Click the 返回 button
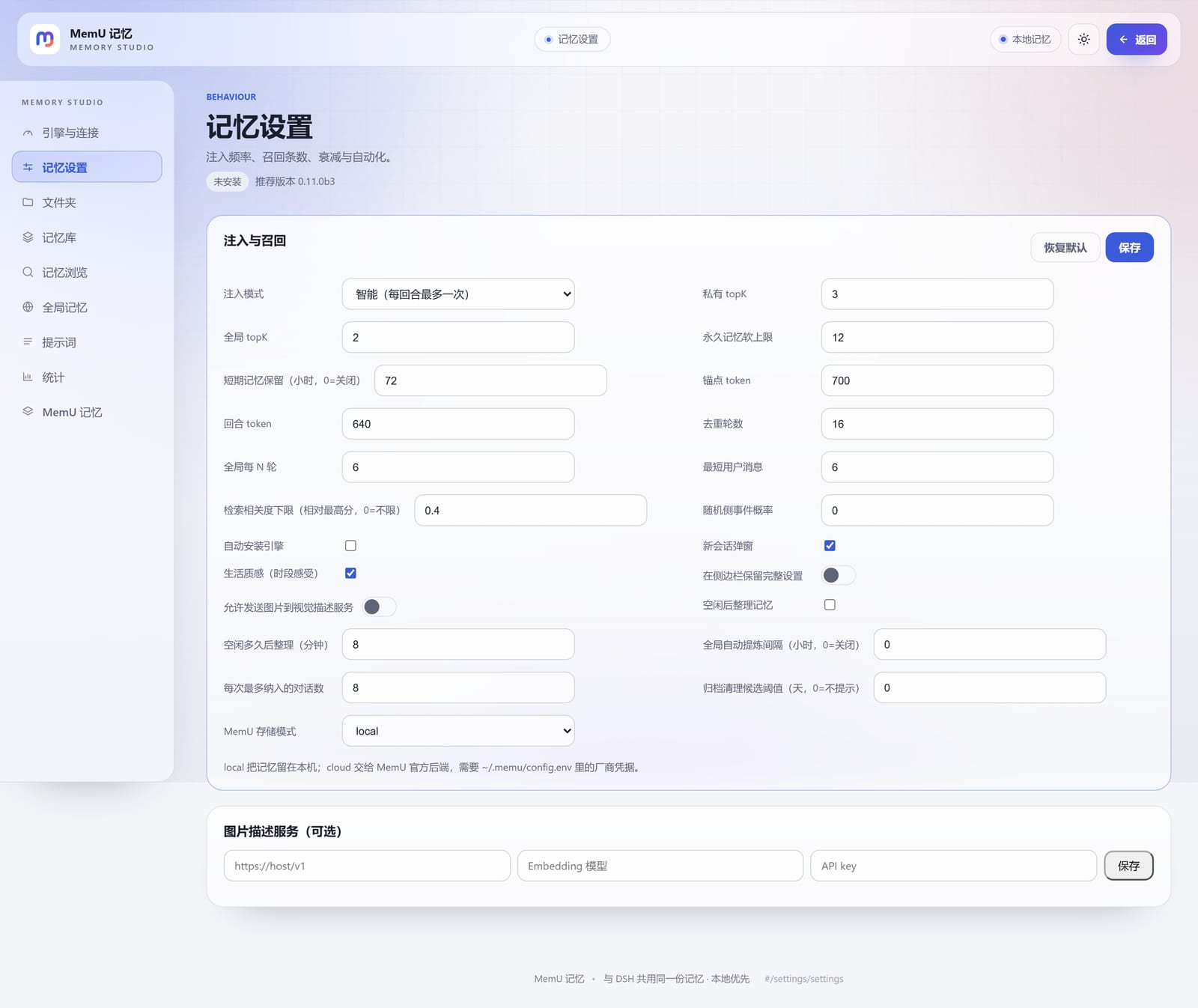 click(x=1137, y=40)
